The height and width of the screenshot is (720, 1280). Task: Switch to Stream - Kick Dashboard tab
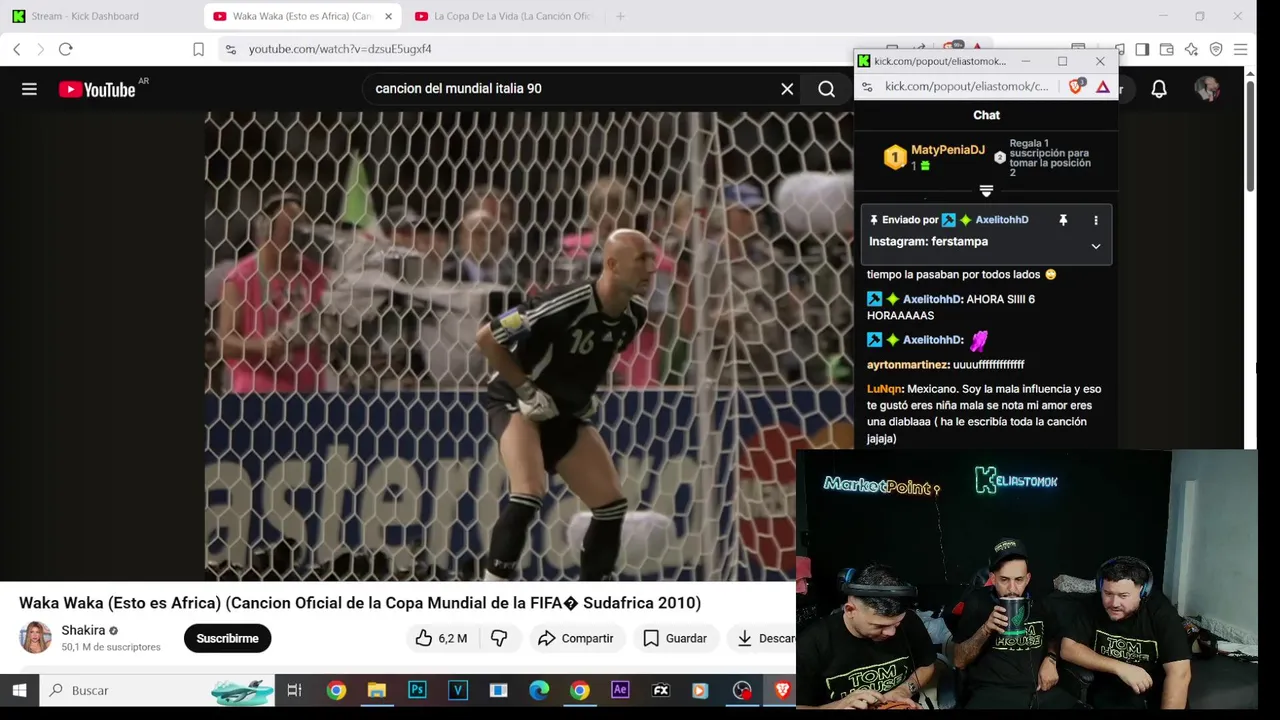point(85,16)
